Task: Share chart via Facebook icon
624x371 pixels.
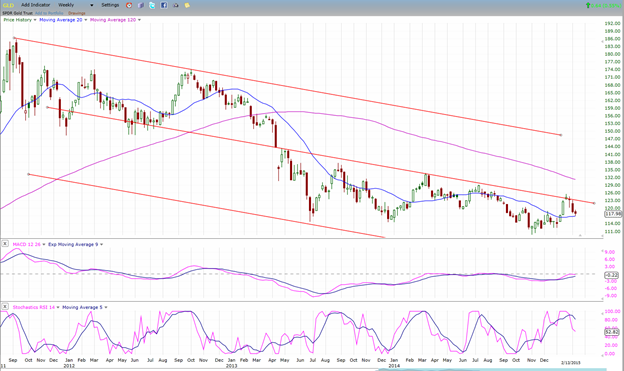Action: coord(164,5)
